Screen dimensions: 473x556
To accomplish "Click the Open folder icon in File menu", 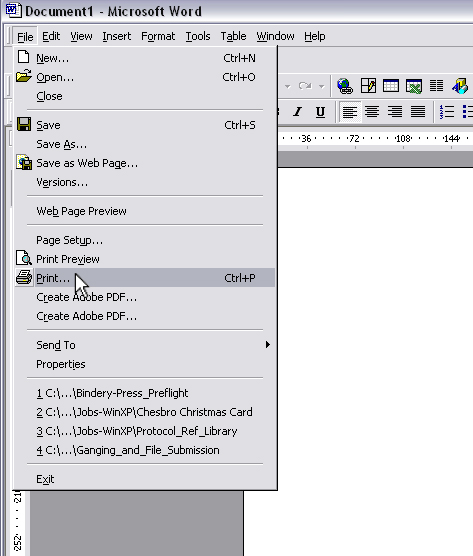I will [24, 76].
